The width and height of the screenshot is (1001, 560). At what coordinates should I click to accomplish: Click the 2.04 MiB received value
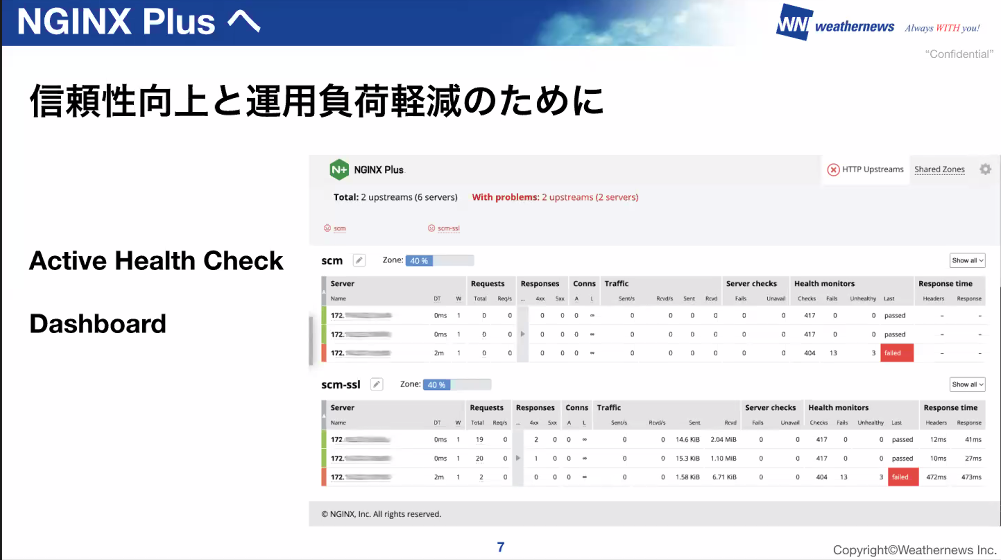point(723,439)
